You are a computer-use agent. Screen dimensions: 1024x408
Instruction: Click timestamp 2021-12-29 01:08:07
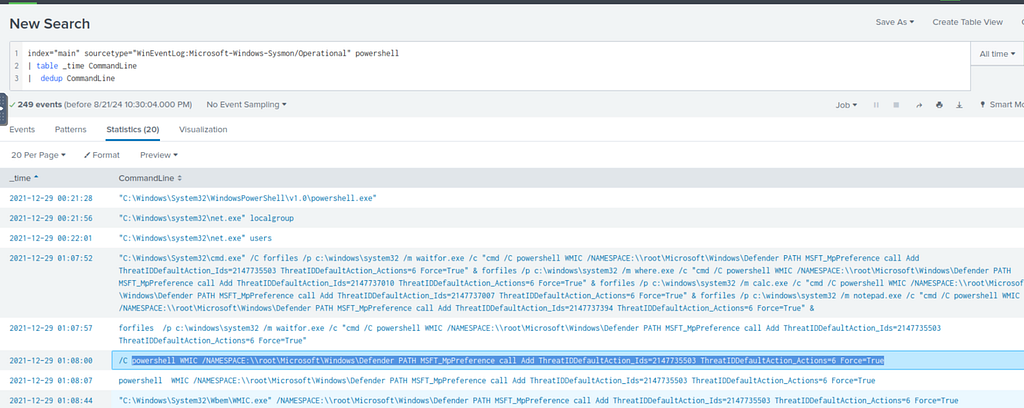51,380
